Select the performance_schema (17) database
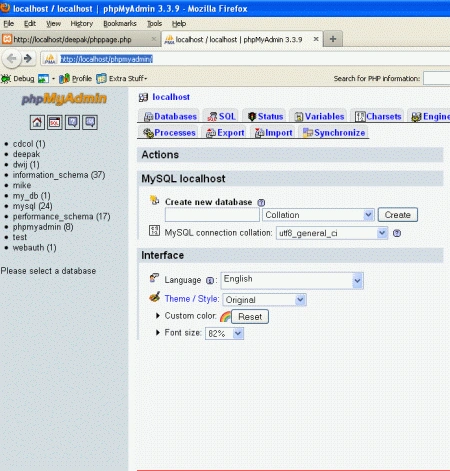 61,216
